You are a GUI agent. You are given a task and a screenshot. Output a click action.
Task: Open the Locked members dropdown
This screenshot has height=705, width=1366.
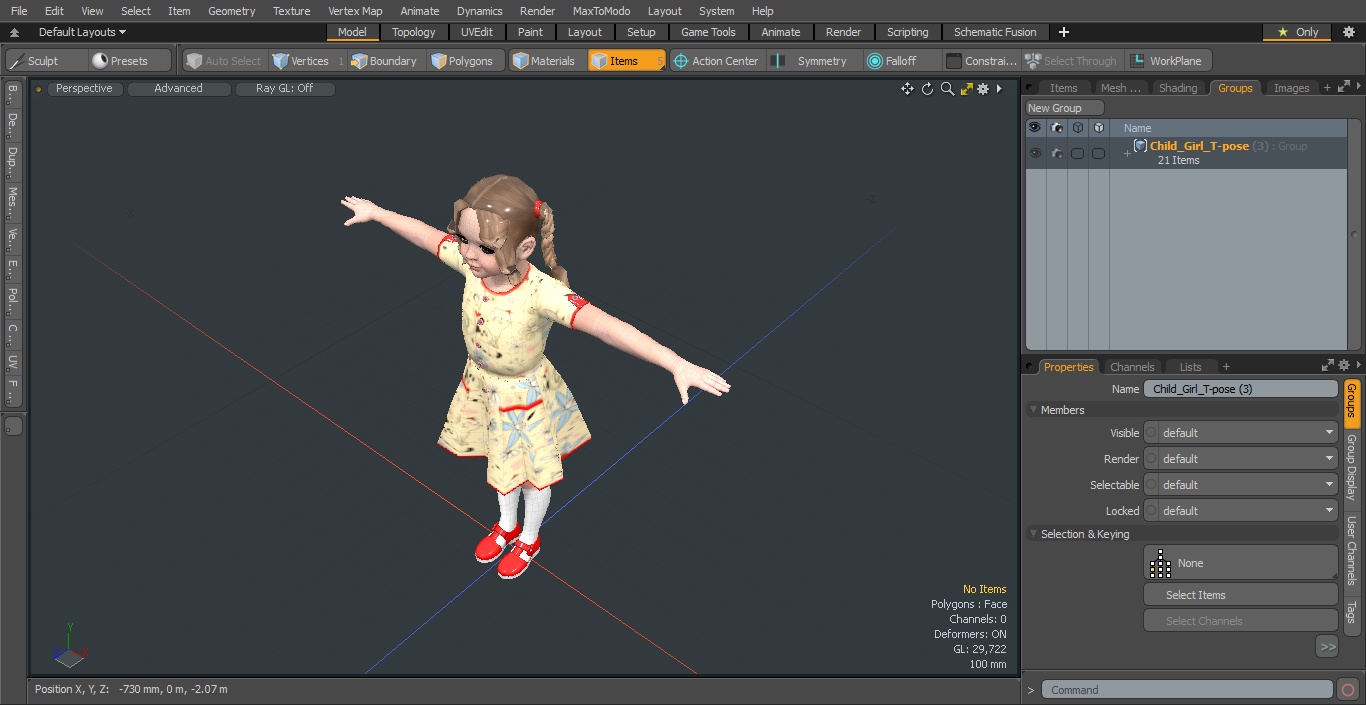pyautogui.click(x=1240, y=511)
